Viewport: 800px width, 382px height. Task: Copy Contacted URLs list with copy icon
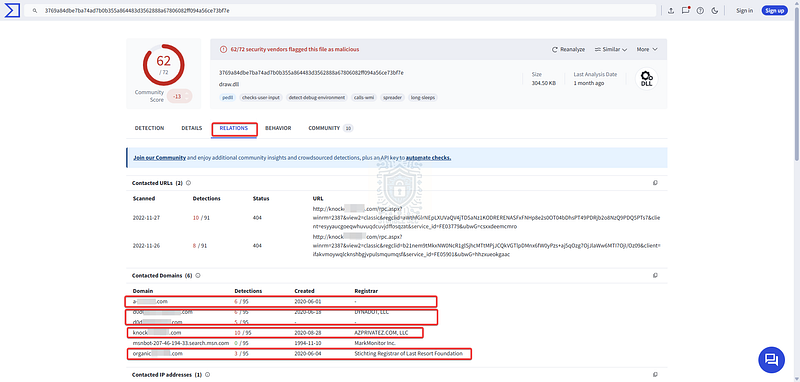[655, 183]
